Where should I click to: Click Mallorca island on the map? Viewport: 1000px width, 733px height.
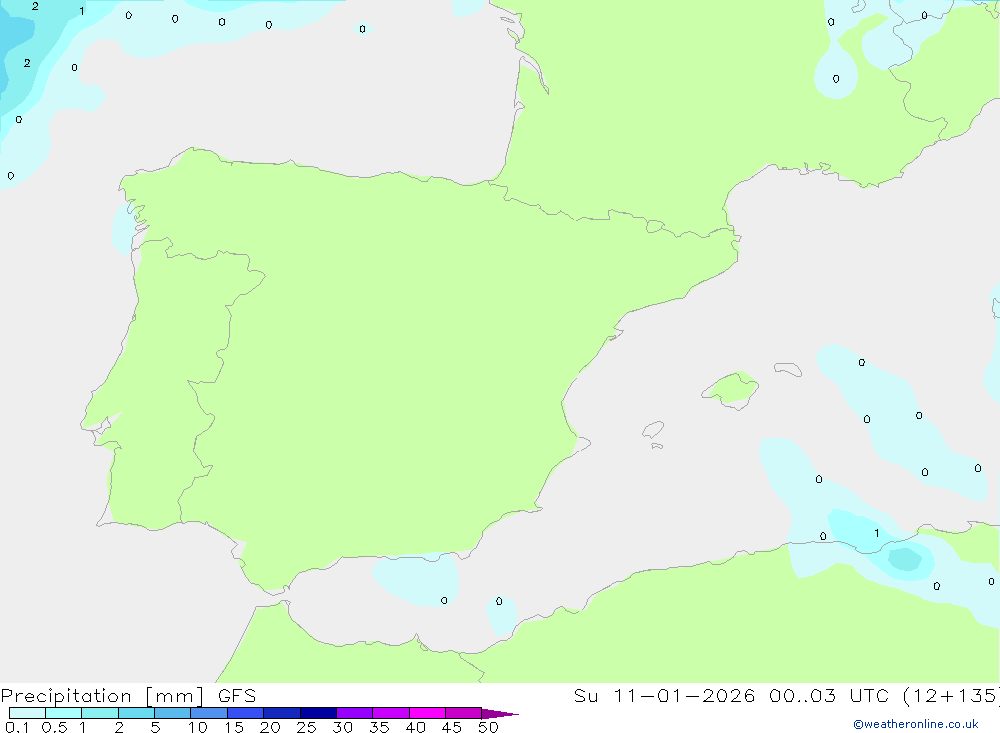[731, 390]
